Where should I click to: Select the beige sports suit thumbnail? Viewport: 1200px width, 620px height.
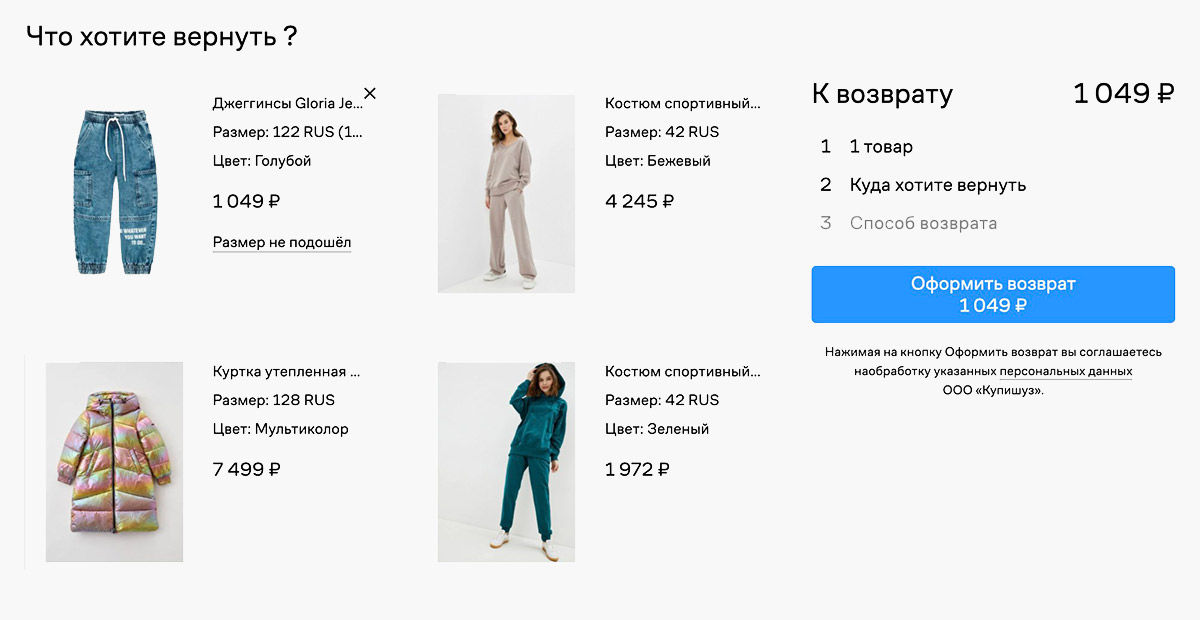point(506,194)
